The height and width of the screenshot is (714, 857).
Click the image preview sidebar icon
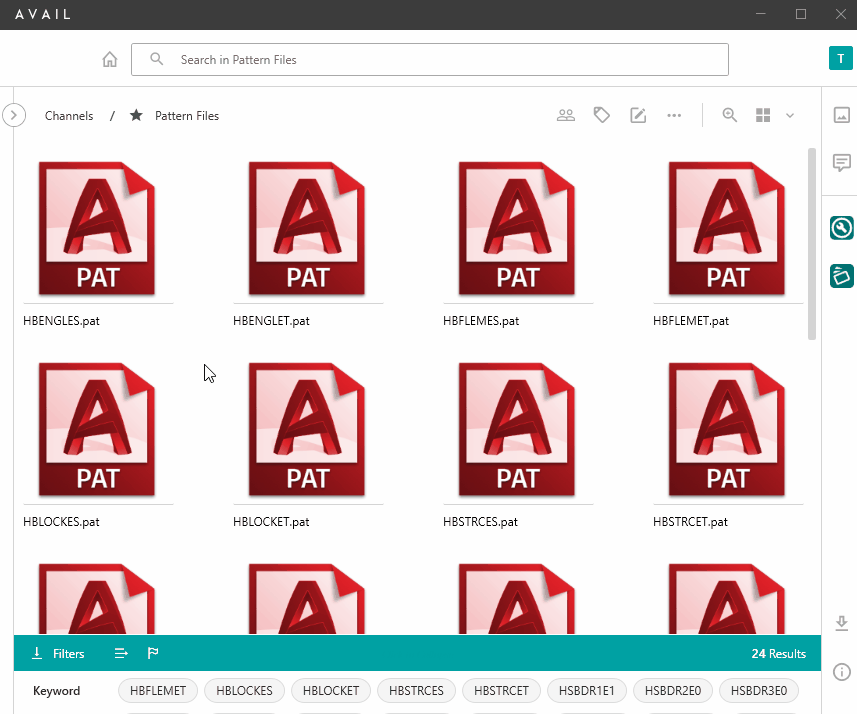841,115
